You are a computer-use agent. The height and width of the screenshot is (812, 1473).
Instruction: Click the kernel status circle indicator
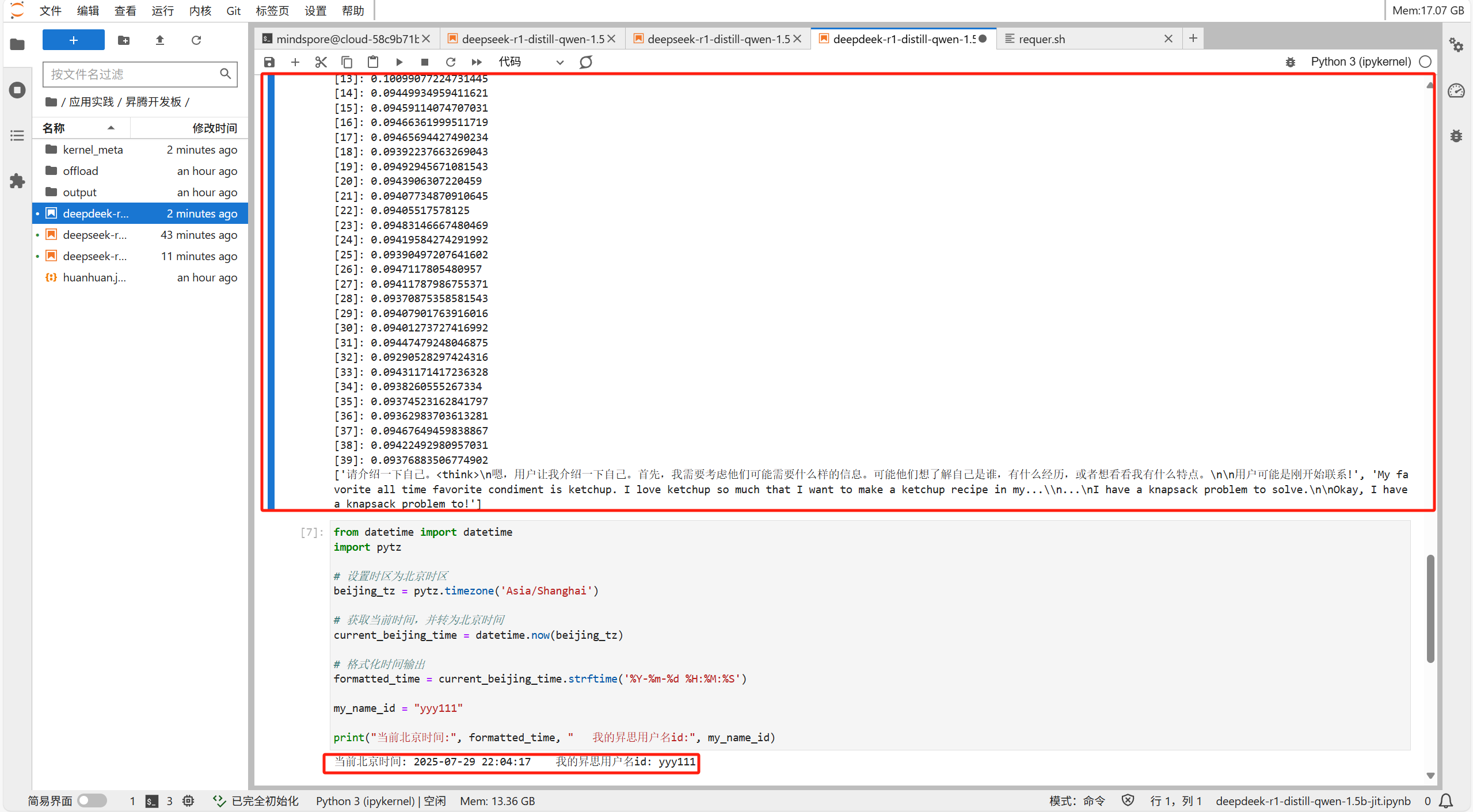point(1425,62)
